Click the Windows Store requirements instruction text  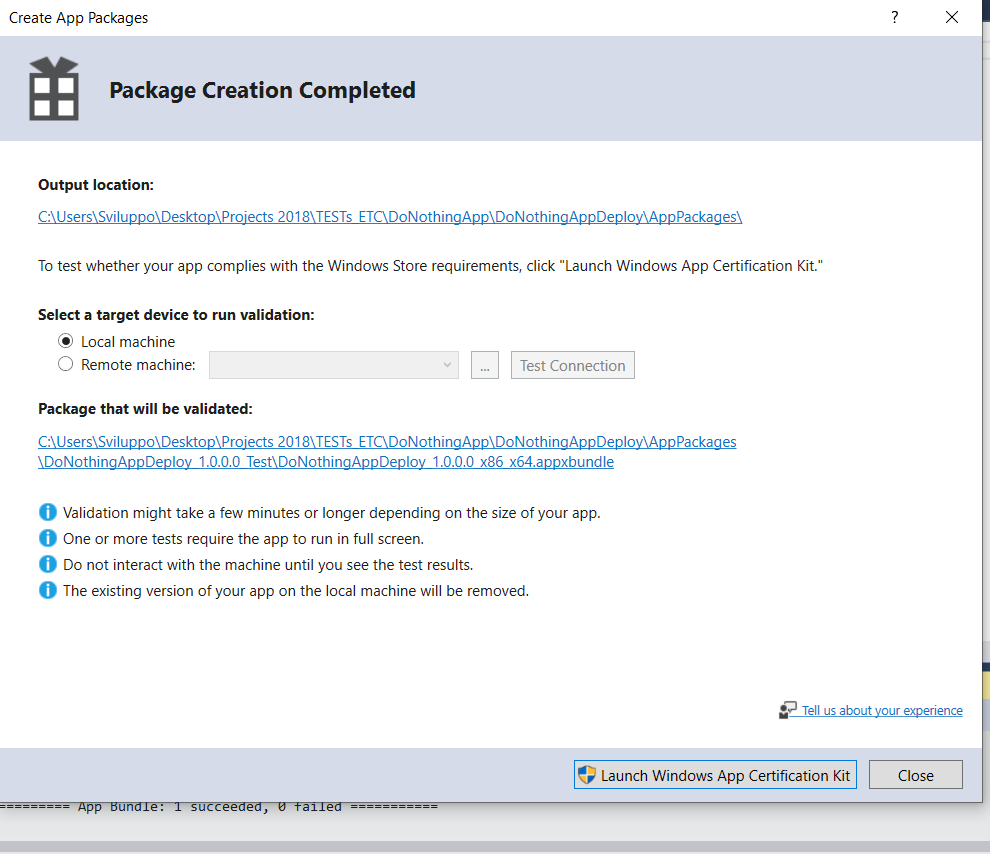pyautogui.click(x=431, y=266)
